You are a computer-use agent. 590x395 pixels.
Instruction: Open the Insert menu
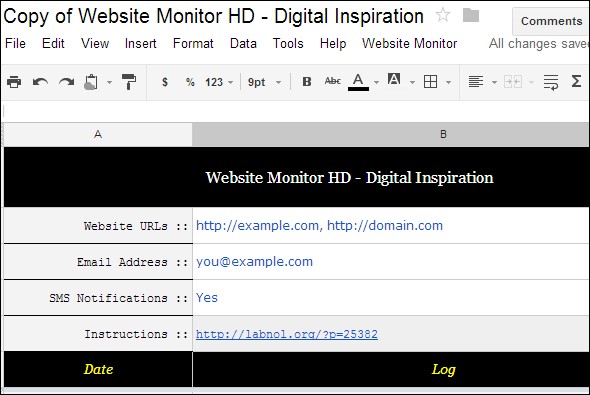pyautogui.click(x=141, y=44)
